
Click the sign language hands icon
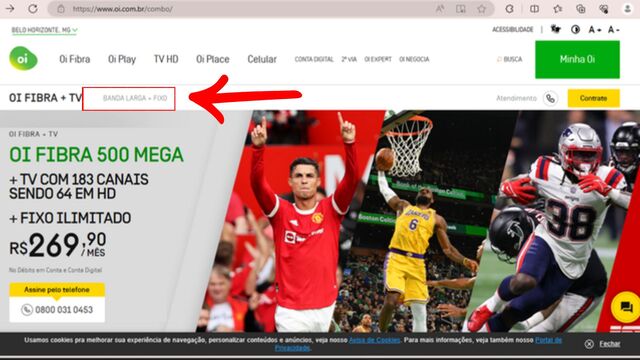[556, 29]
